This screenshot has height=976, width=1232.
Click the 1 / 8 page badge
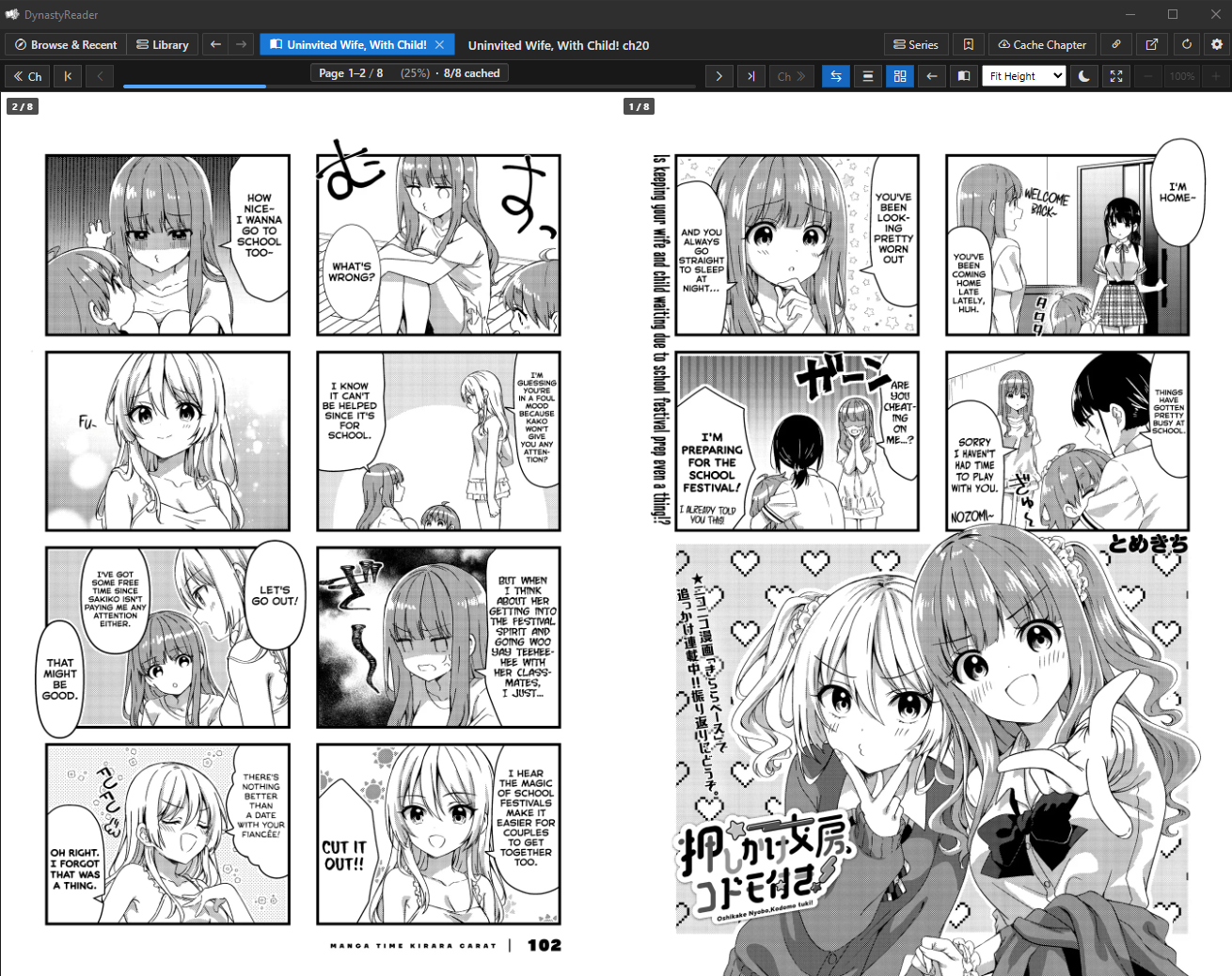tap(640, 106)
